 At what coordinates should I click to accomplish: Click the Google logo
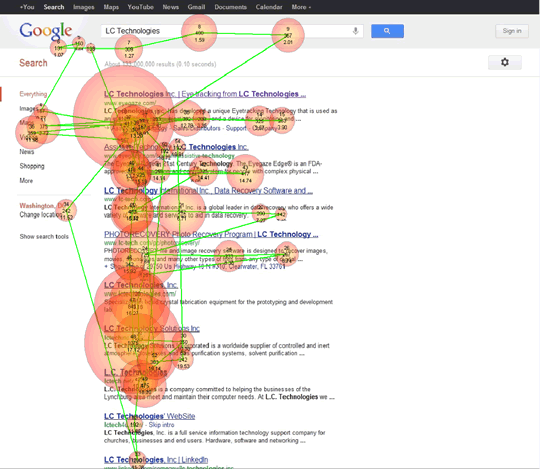45,32
